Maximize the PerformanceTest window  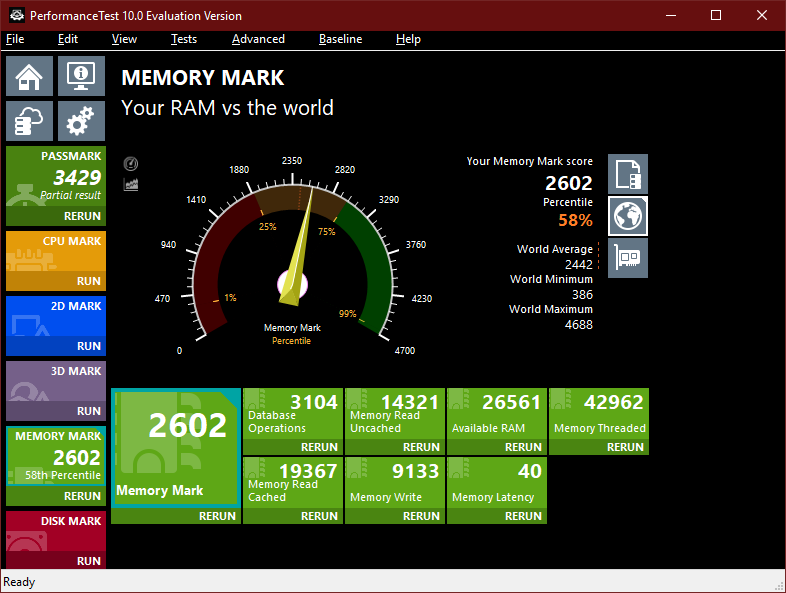[716, 16]
